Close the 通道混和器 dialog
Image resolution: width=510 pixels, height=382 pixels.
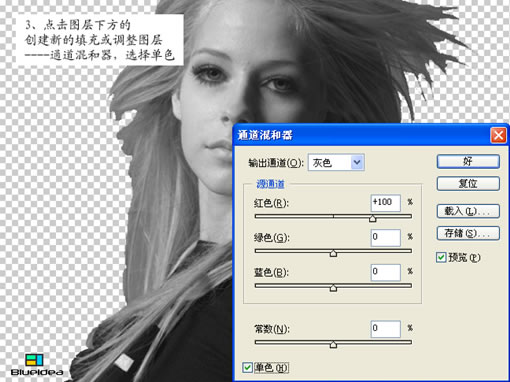[498, 135]
